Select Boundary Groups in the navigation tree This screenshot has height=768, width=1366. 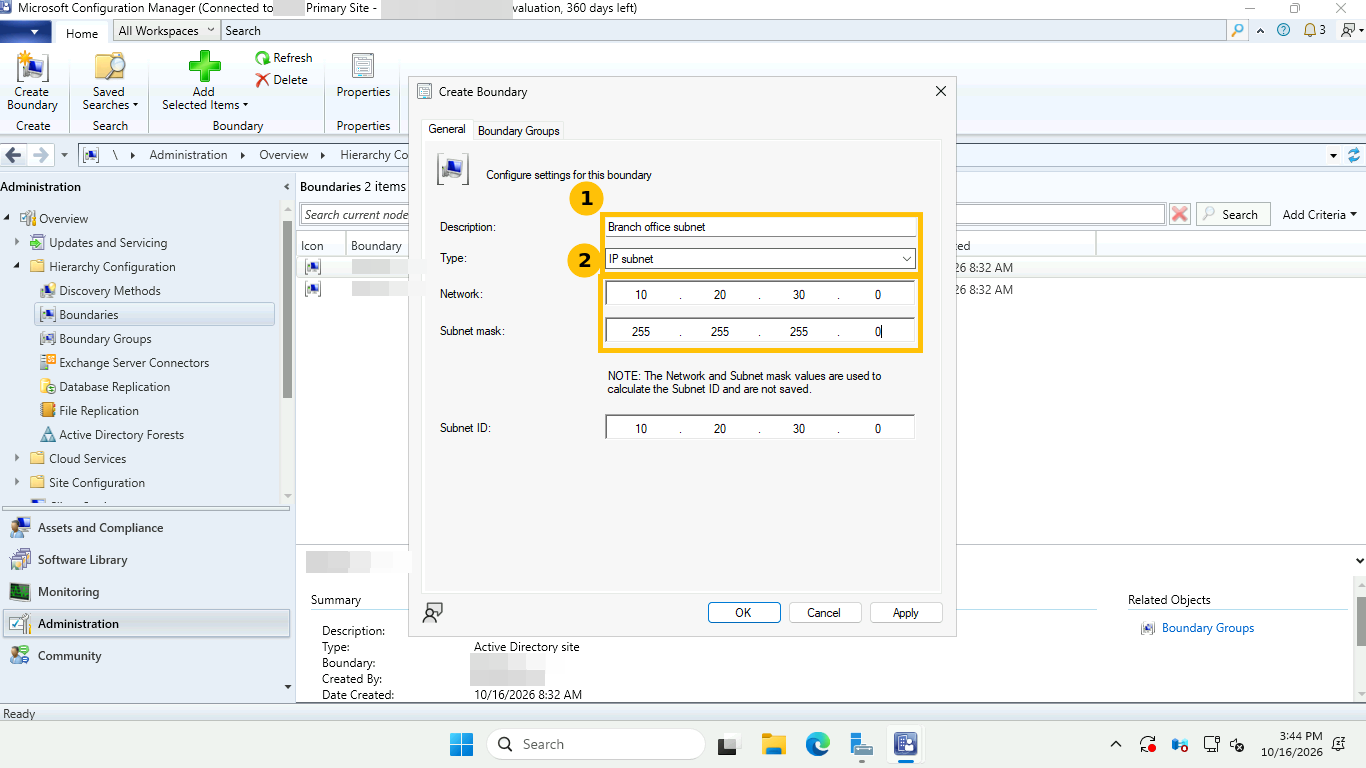click(105, 339)
